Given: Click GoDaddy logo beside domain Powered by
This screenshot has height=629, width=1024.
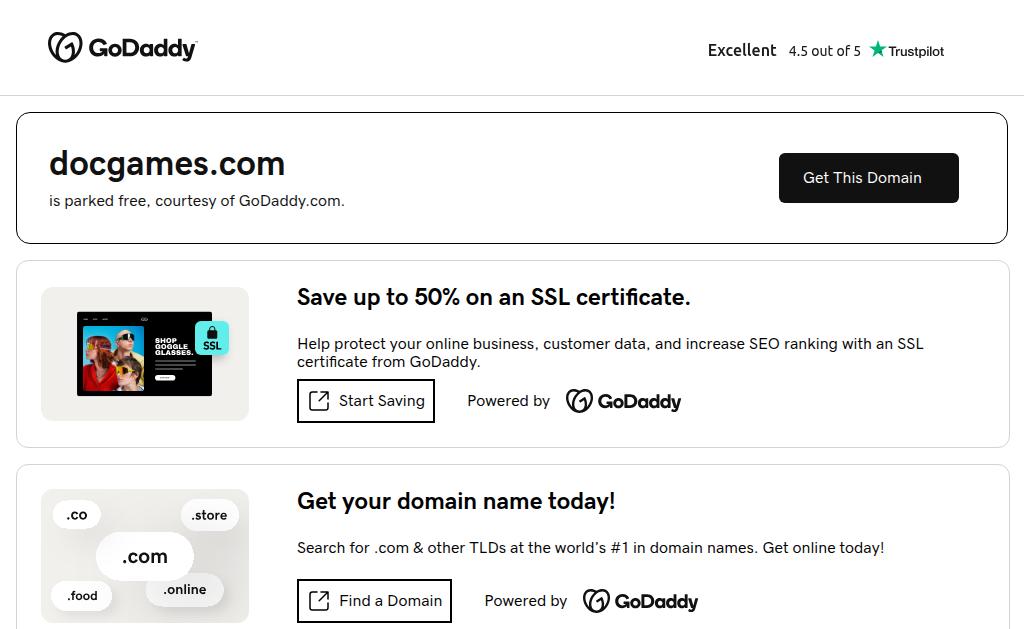Looking at the screenshot, I should 640,601.
